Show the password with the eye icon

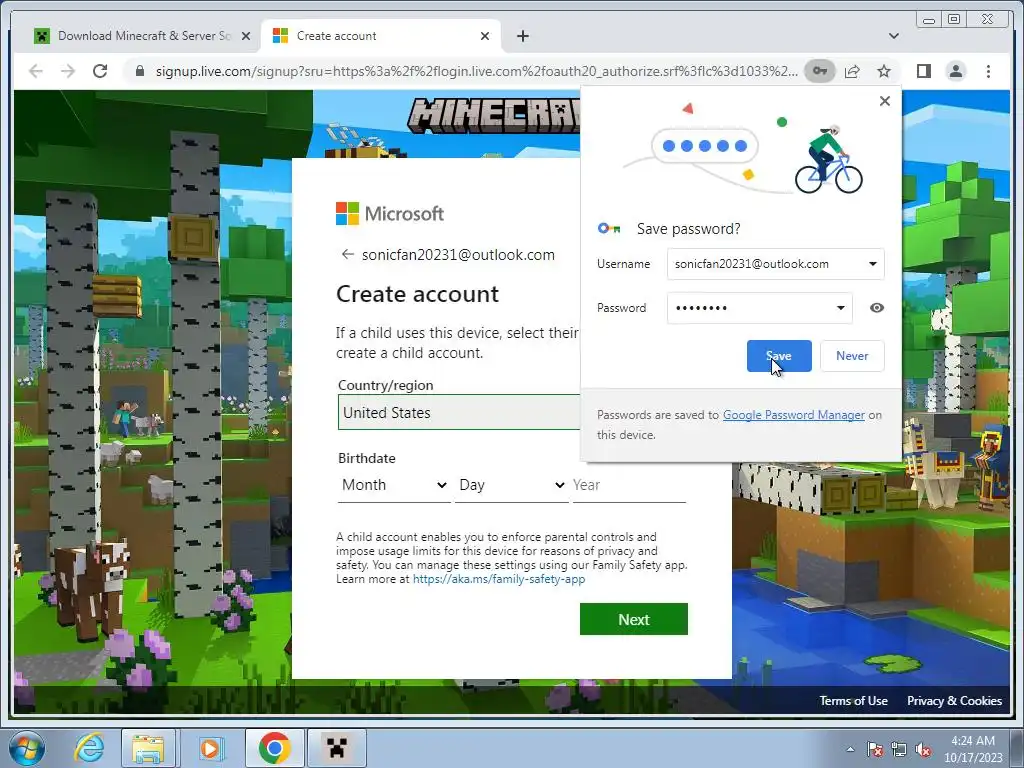click(x=876, y=308)
